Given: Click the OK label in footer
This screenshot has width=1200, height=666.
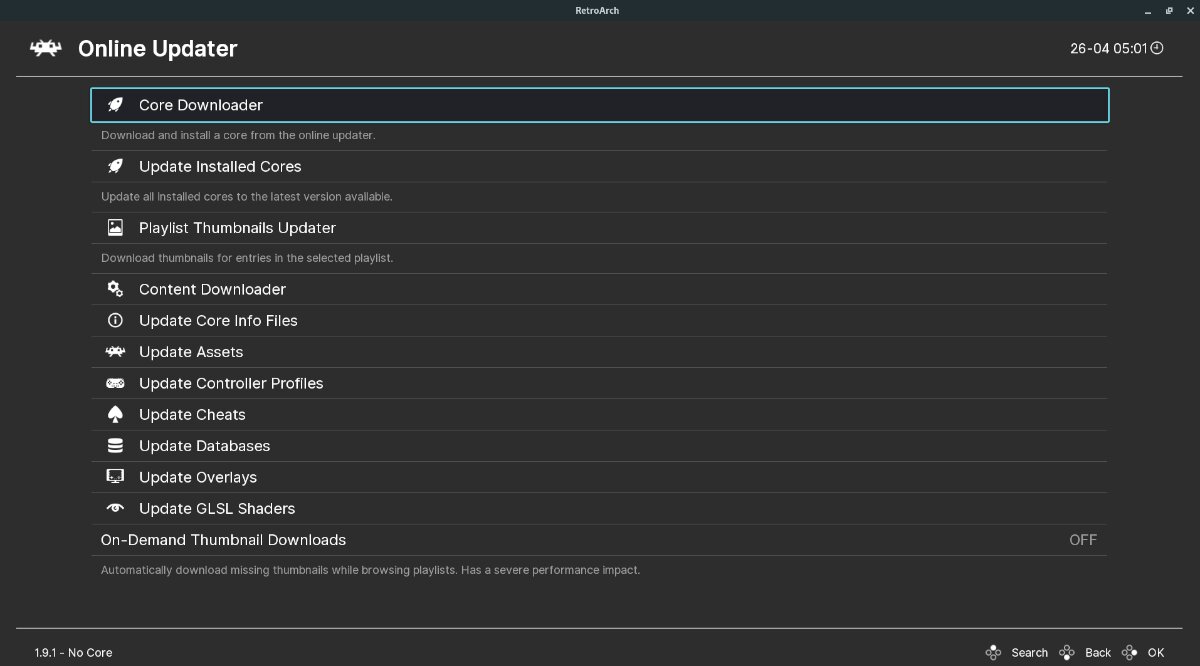Looking at the screenshot, I should click(x=1156, y=652).
